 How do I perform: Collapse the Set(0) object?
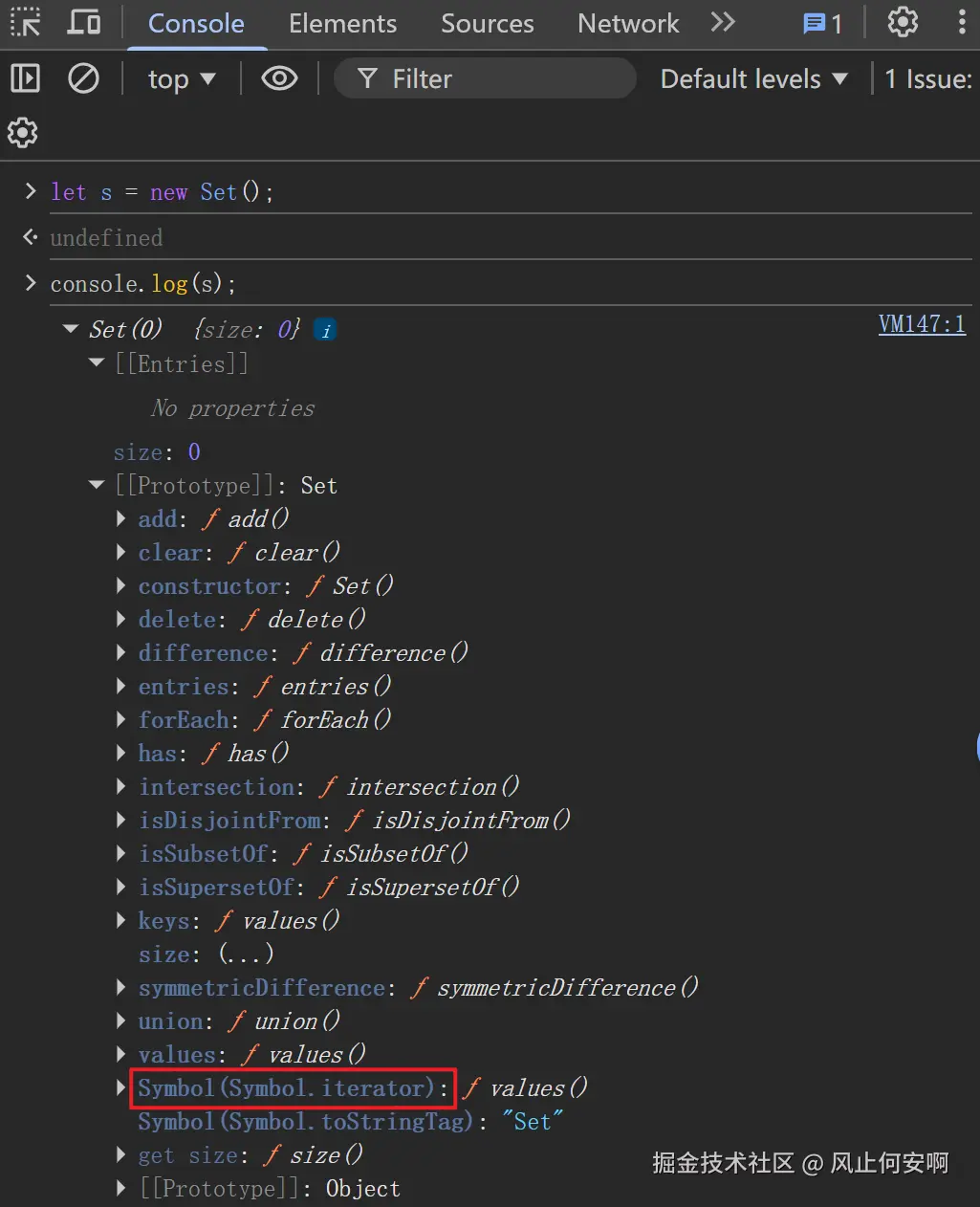tap(71, 330)
